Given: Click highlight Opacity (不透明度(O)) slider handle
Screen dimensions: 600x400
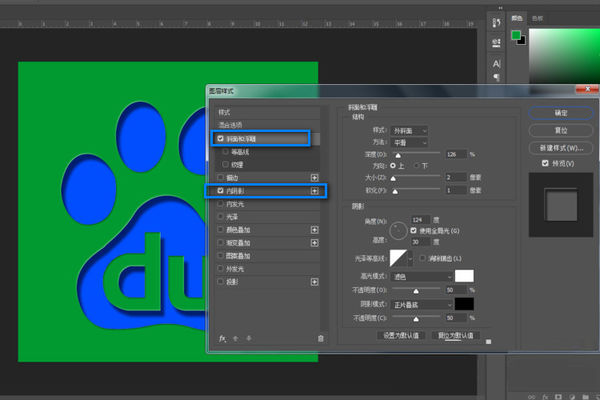Looking at the screenshot, I should point(416,291).
